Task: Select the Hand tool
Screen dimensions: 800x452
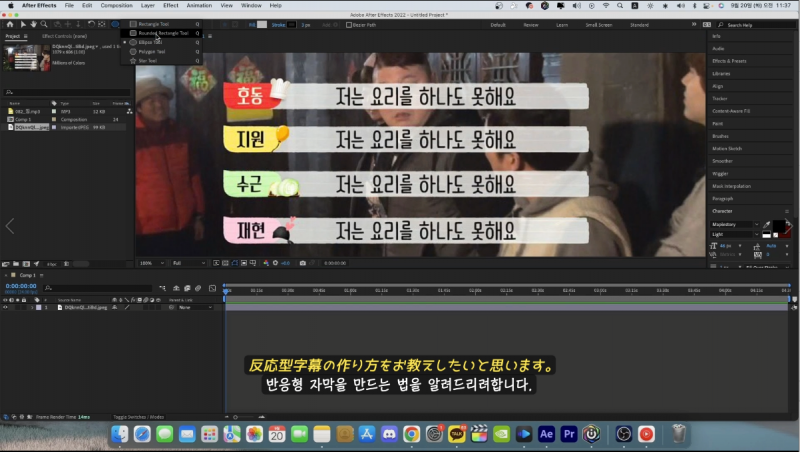Action: pyautogui.click(x=32, y=23)
